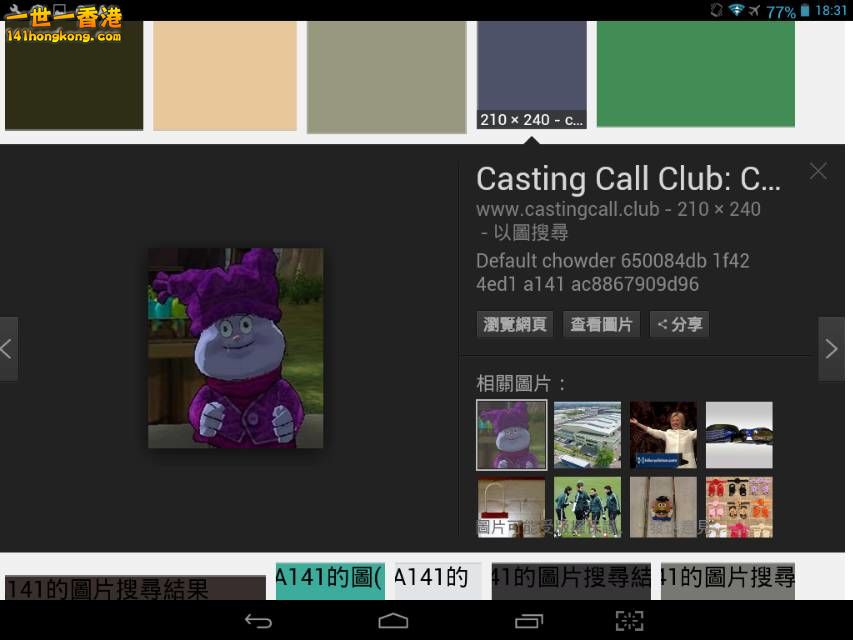The image size is (853, 640).
Task: Click the 分享 share button
Action: (x=679, y=324)
